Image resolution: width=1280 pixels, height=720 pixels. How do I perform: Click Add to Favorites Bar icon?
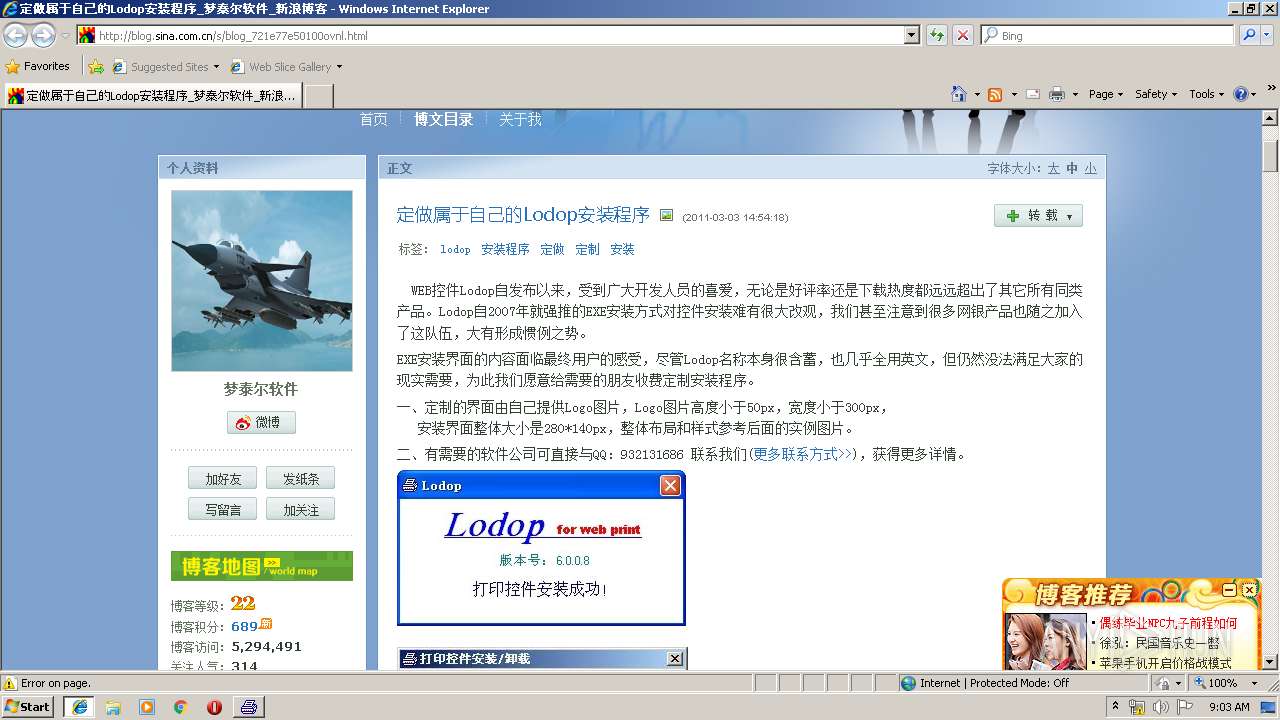(96, 67)
